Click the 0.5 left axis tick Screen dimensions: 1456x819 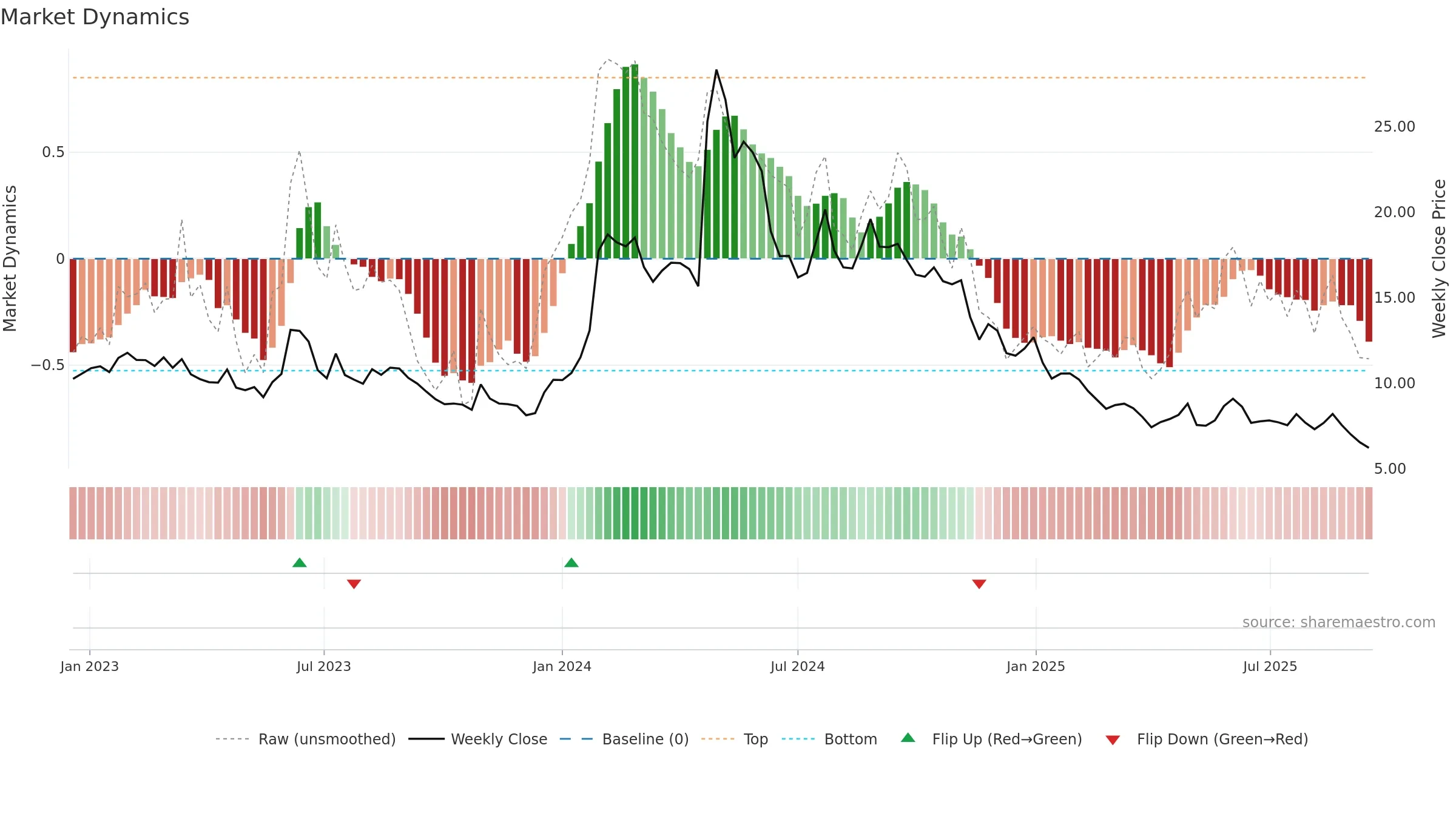point(53,152)
